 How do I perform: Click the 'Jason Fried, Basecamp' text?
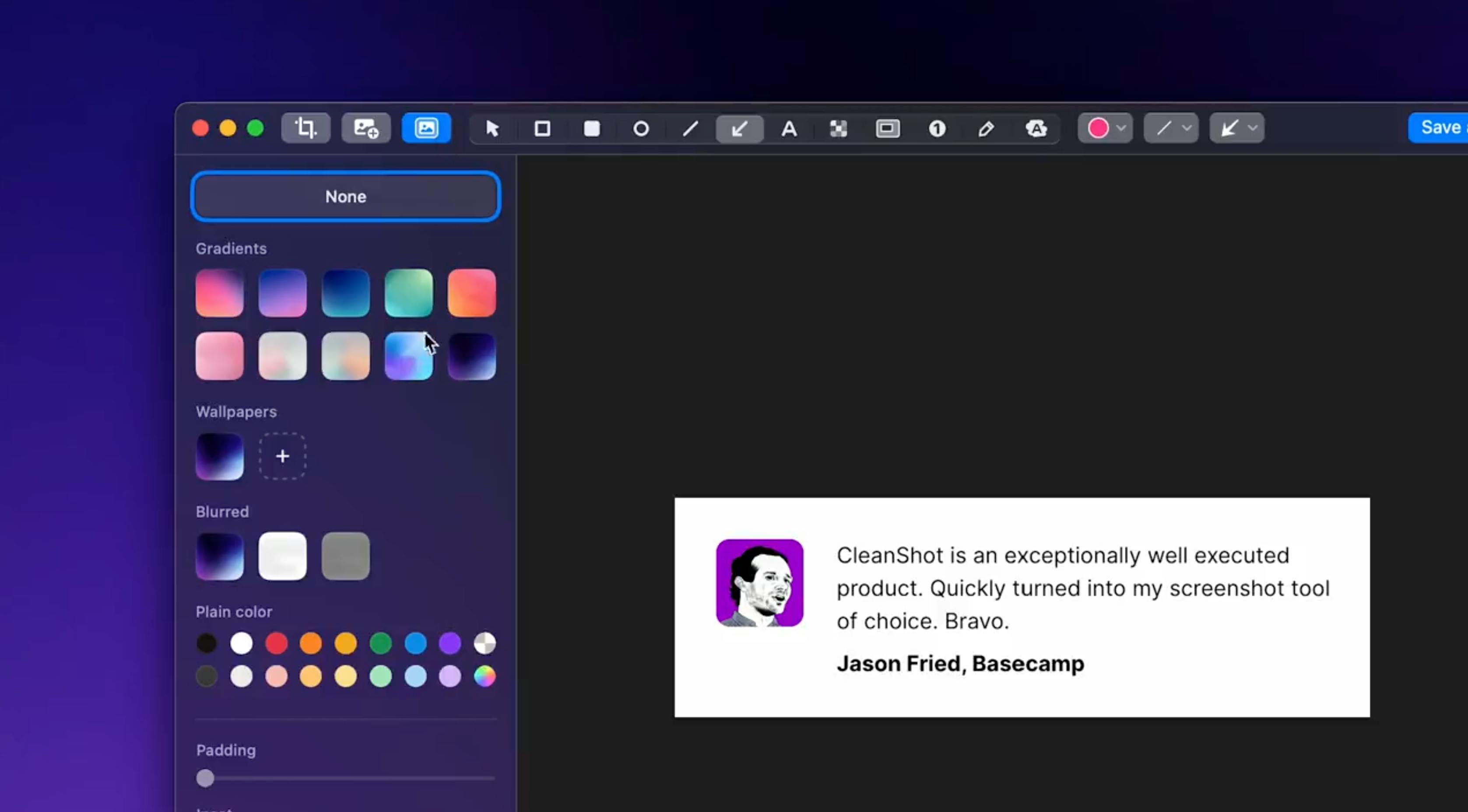pos(960,664)
